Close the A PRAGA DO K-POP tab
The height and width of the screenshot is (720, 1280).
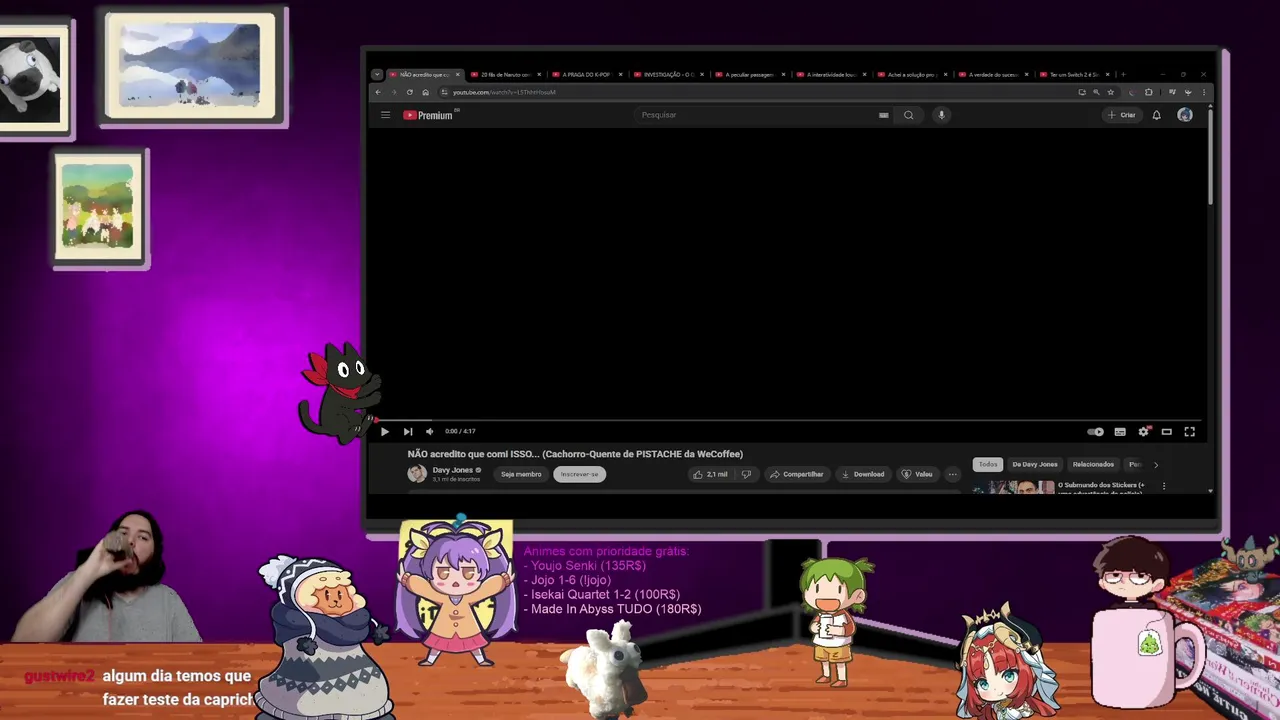click(x=620, y=74)
